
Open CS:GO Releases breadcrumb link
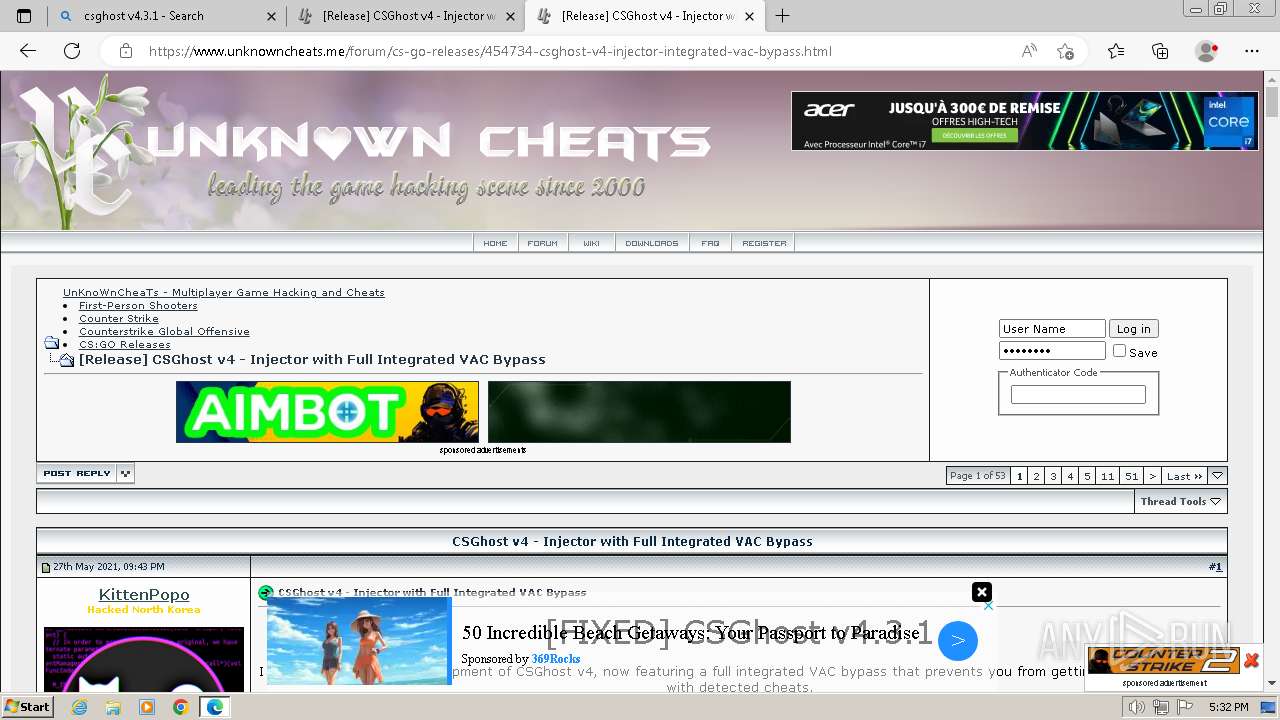coord(125,345)
